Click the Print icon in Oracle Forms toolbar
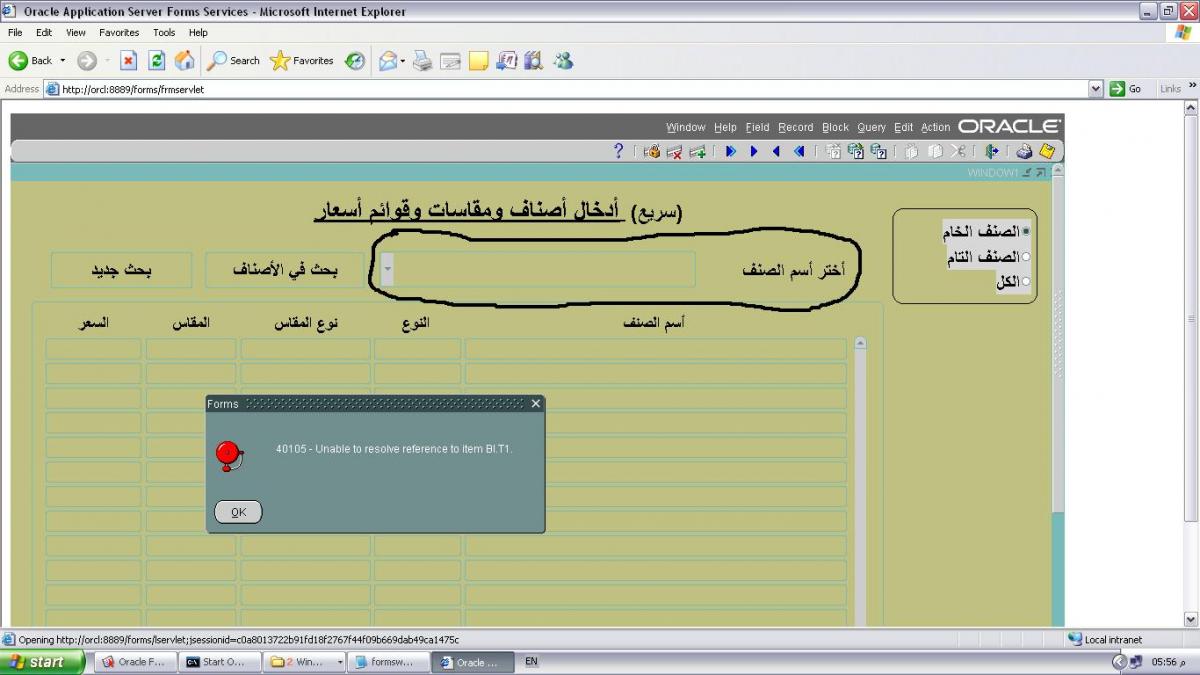The height and width of the screenshot is (675, 1200). point(1024,151)
